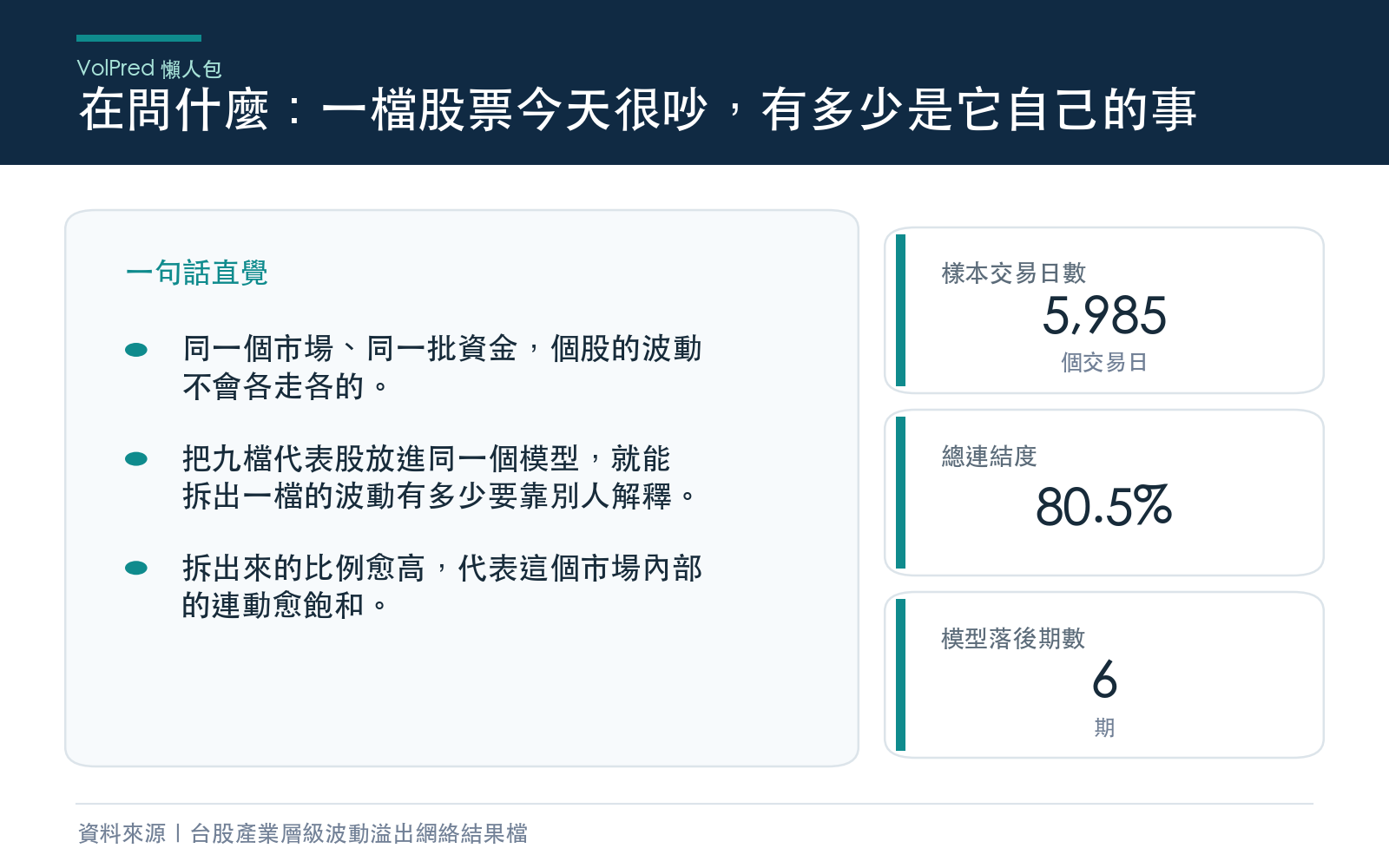Click the value 6 in lag card
The height and width of the screenshot is (868, 1389).
(x=1104, y=679)
